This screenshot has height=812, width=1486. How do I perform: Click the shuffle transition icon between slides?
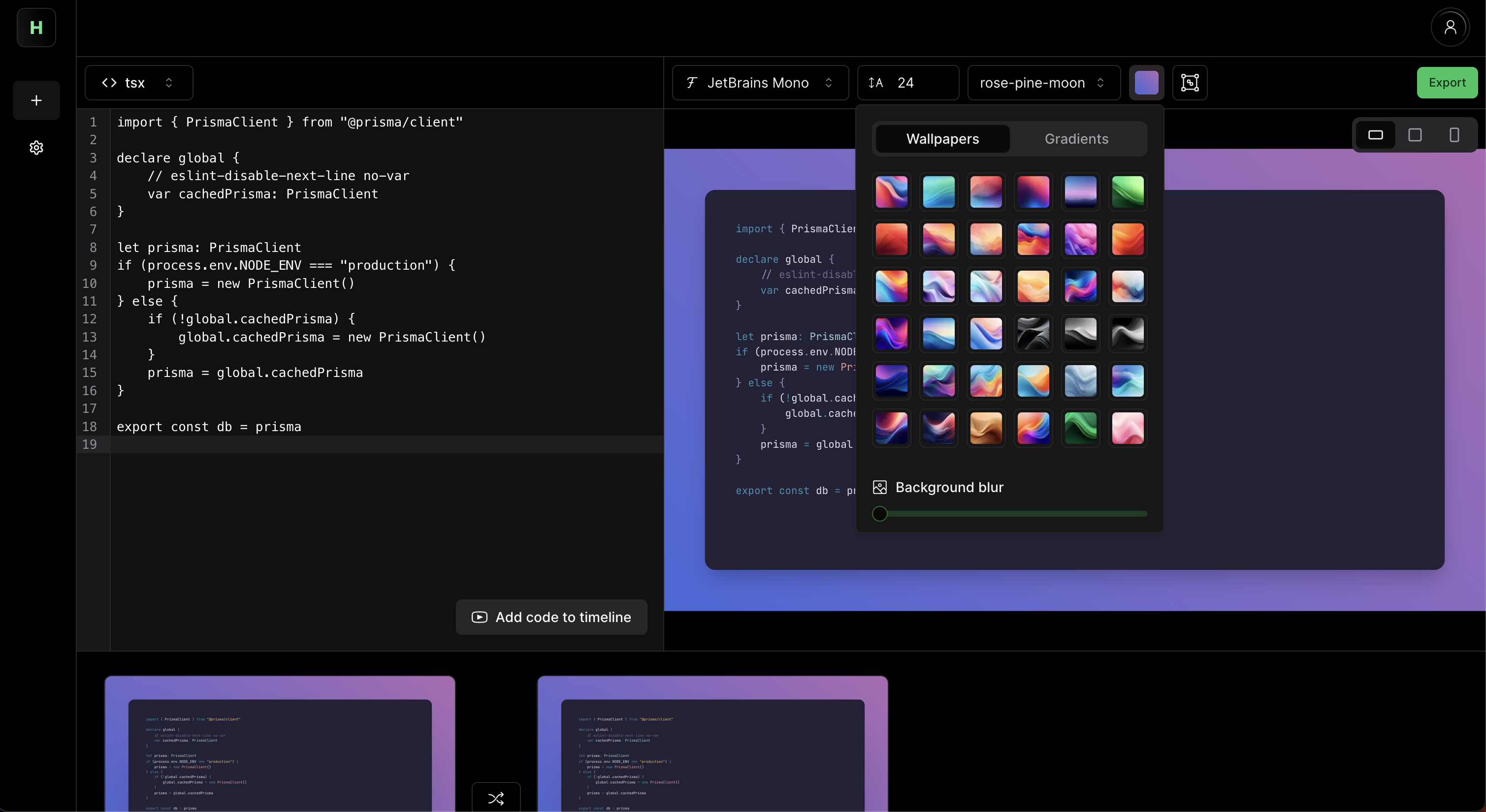(496, 798)
